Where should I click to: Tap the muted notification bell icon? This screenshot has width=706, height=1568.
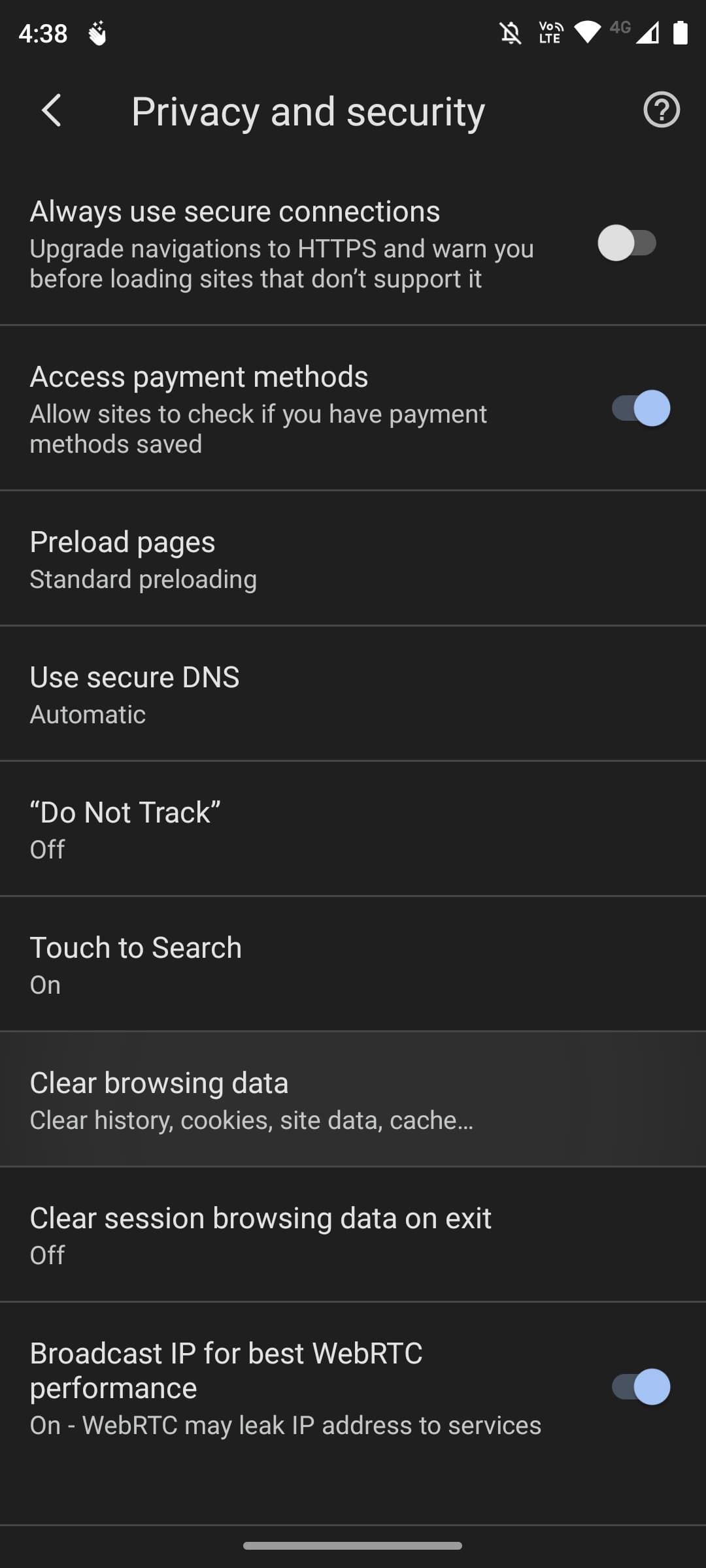pos(511,33)
